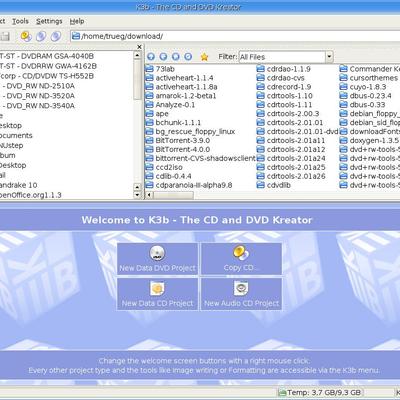Select the DVD_RW ND-3520A device
The width and height of the screenshot is (400, 400).
click(x=40, y=96)
